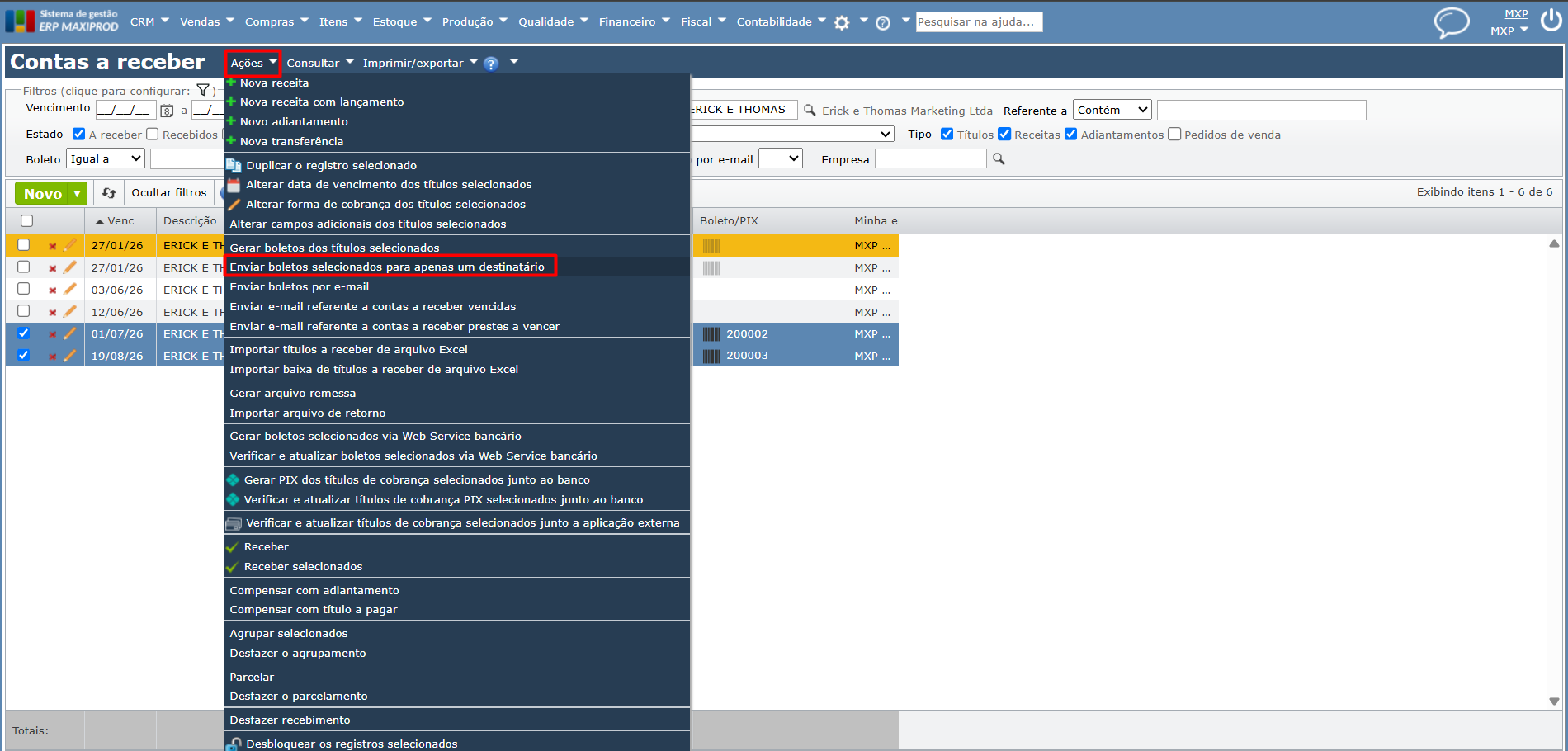Viewport: 1568px width, 751px height.
Task: Expand the Boleto Igual a dropdown
Action: pos(106,158)
